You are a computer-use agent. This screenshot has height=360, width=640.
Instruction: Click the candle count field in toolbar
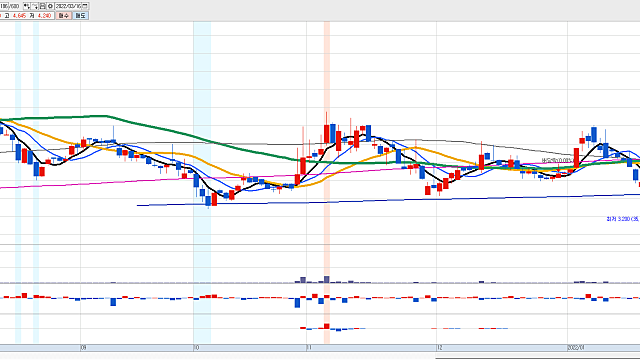10,6
